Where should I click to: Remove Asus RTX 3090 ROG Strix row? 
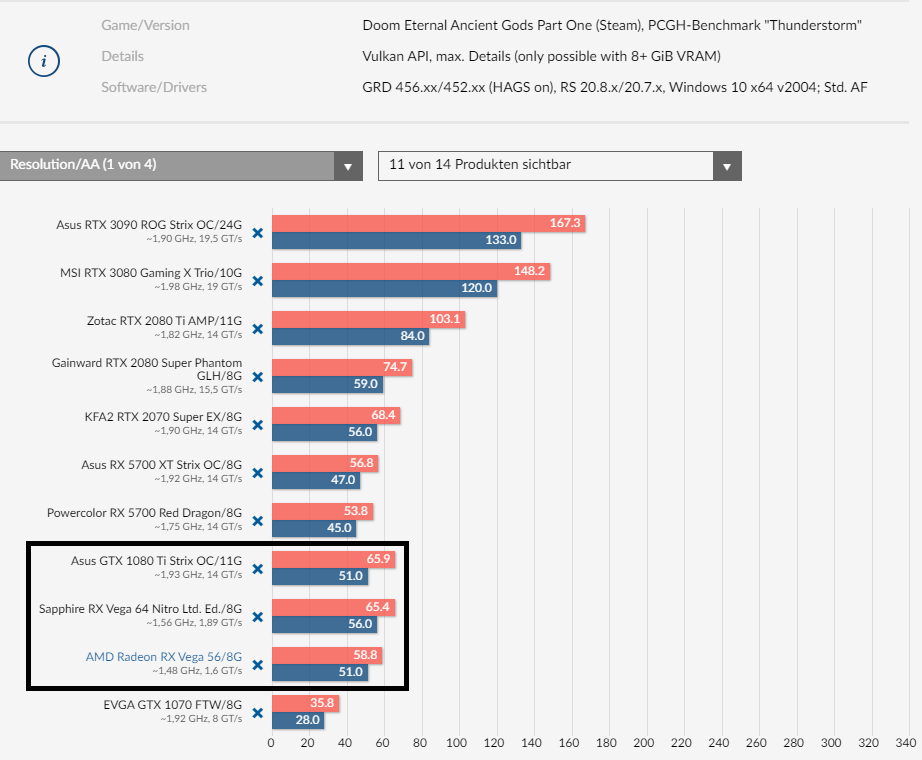(258, 233)
